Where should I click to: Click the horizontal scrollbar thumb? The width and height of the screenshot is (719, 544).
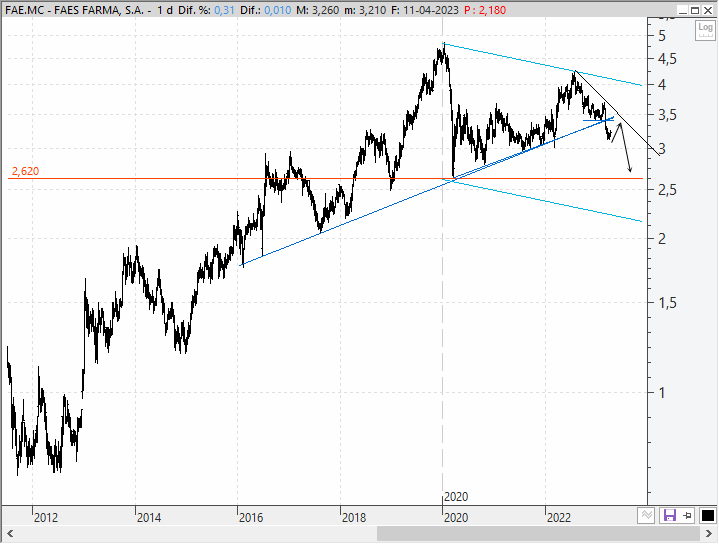coord(539,534)
